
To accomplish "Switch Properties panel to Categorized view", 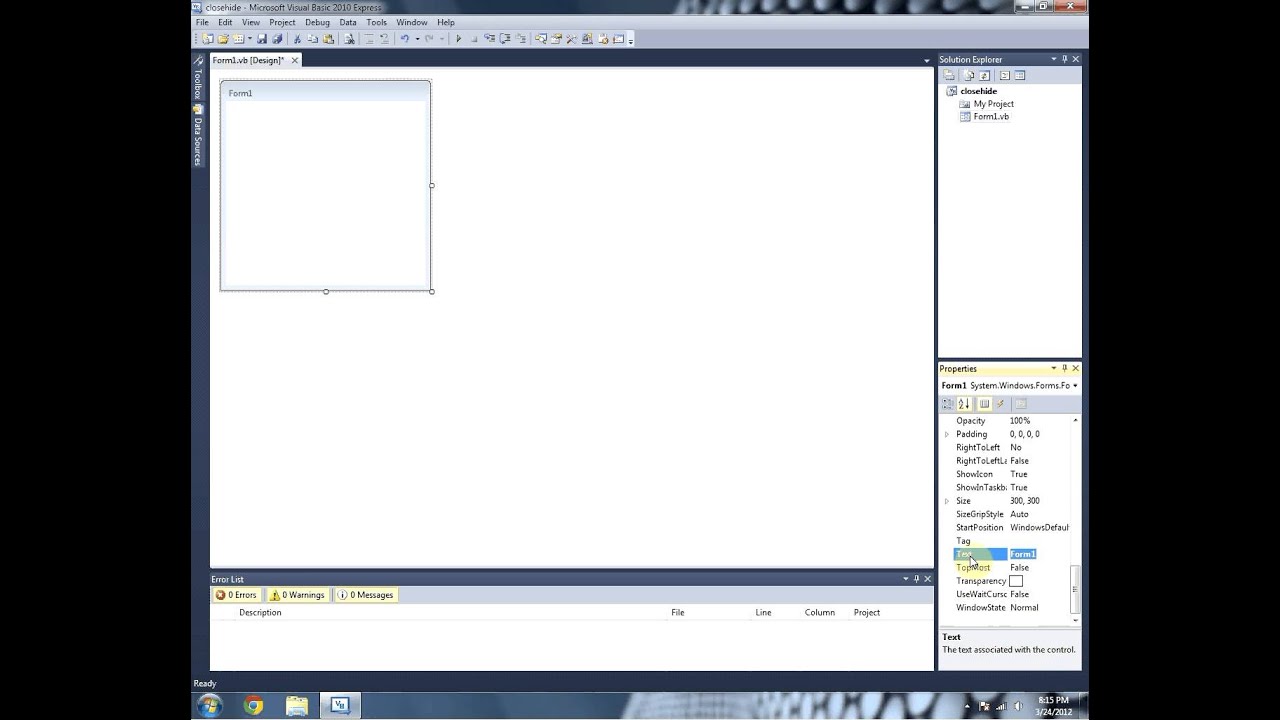I will point(948,404).
